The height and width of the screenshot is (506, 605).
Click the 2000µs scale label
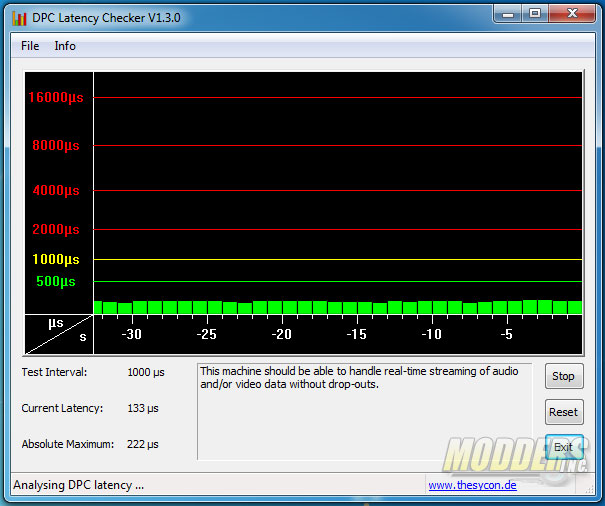tap(56, 229)
